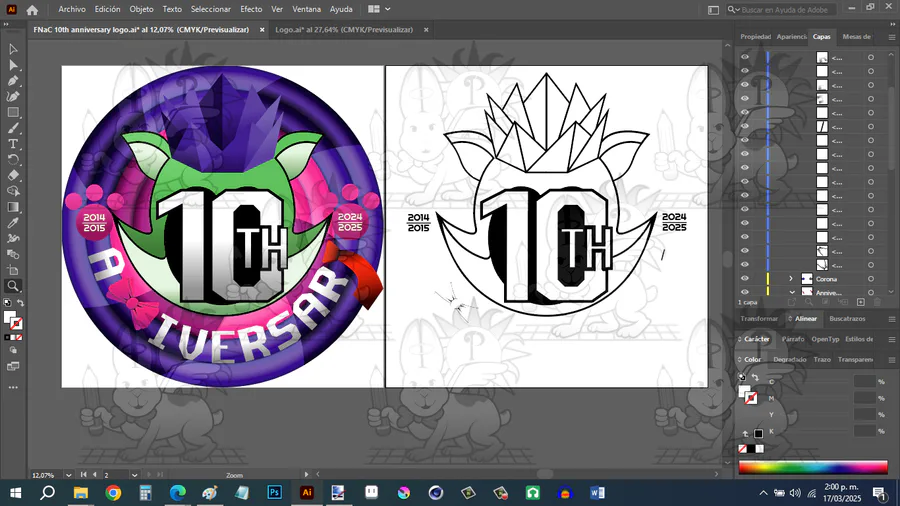
Task: Select the Paintbrush tool
Action: coord(13,128)
